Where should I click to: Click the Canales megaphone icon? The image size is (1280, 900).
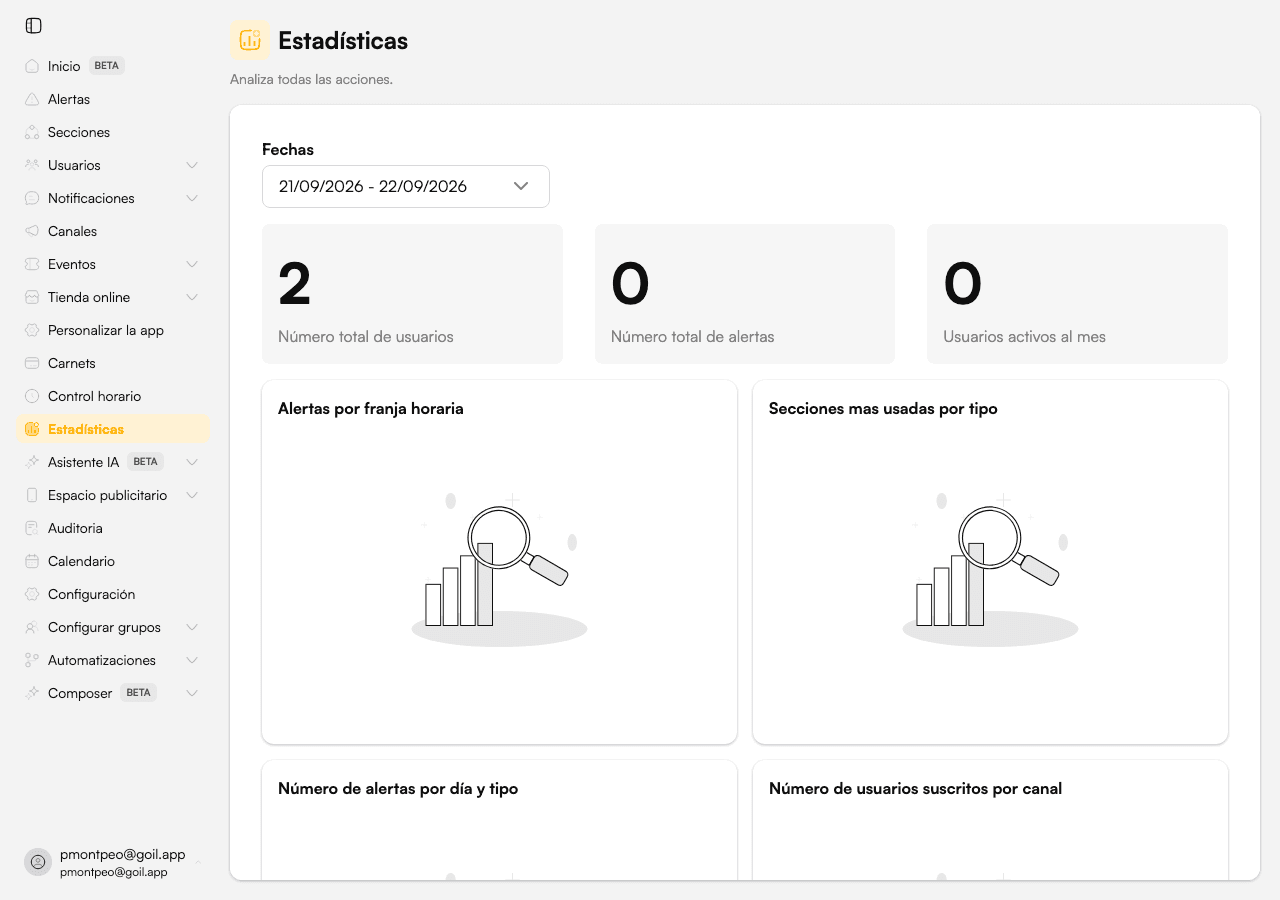pos(32,231)
